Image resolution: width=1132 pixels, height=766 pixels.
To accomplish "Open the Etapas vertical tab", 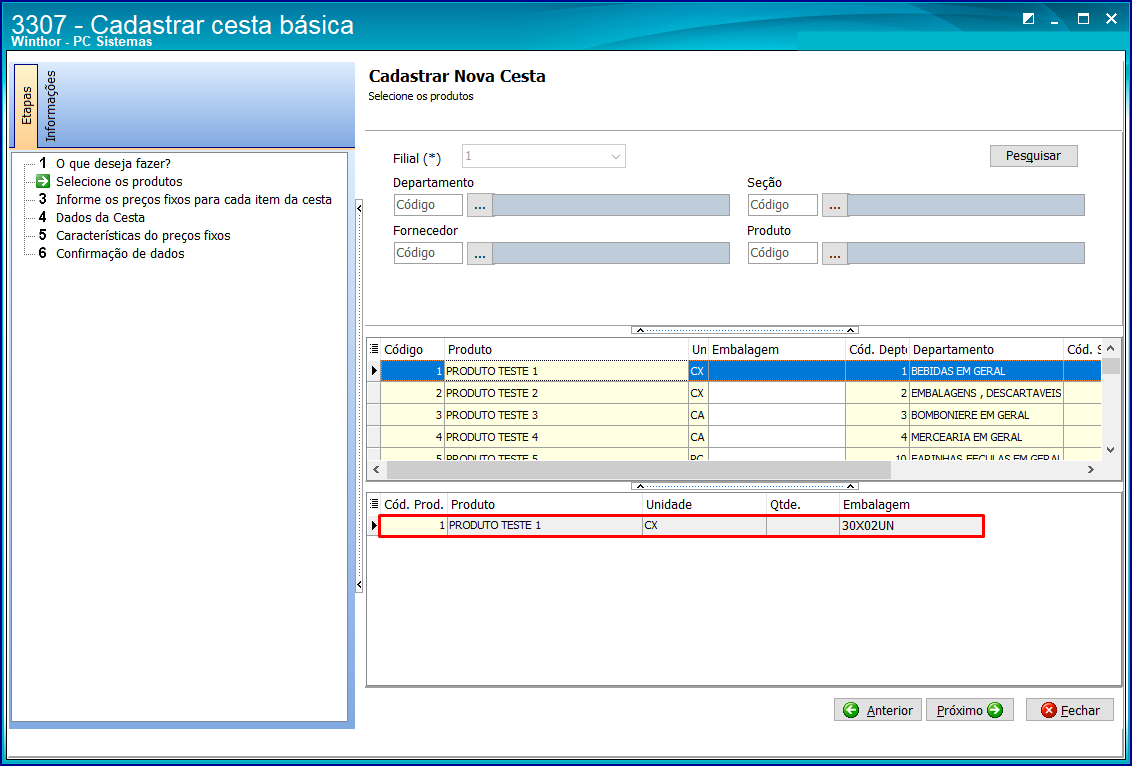I will tap(26, 105).
